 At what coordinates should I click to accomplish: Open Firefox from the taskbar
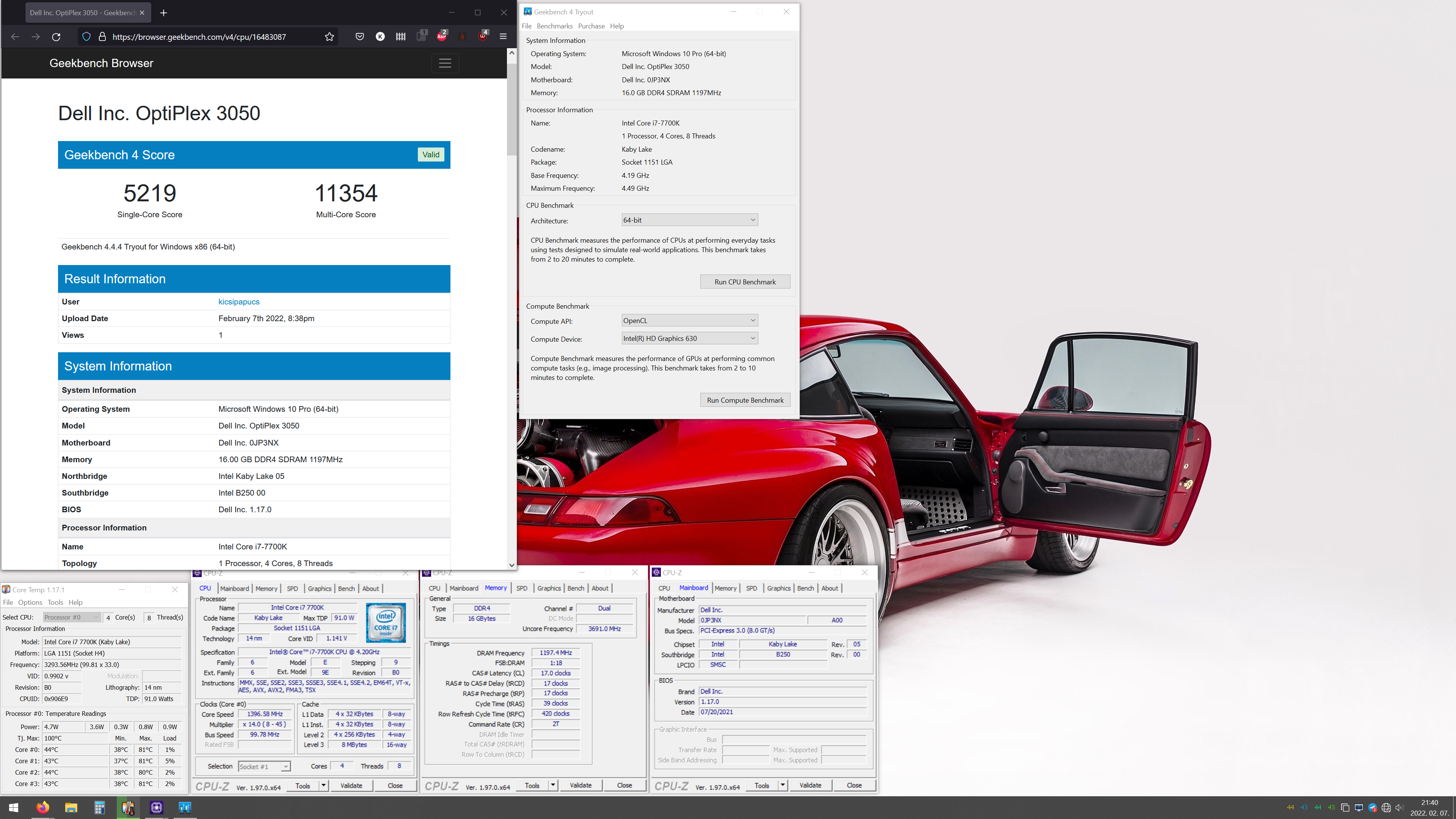point(42,808)
